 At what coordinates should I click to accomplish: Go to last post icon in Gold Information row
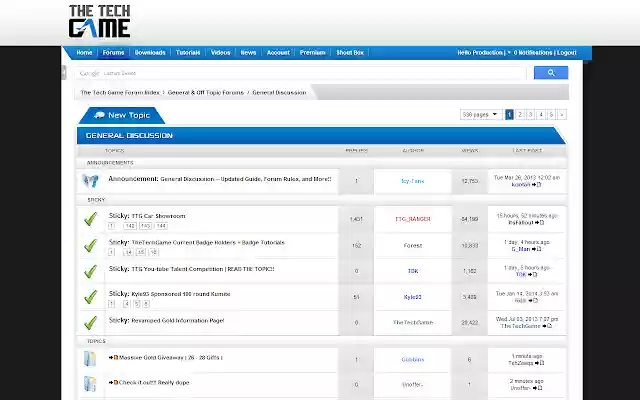(x=547, y=326)
